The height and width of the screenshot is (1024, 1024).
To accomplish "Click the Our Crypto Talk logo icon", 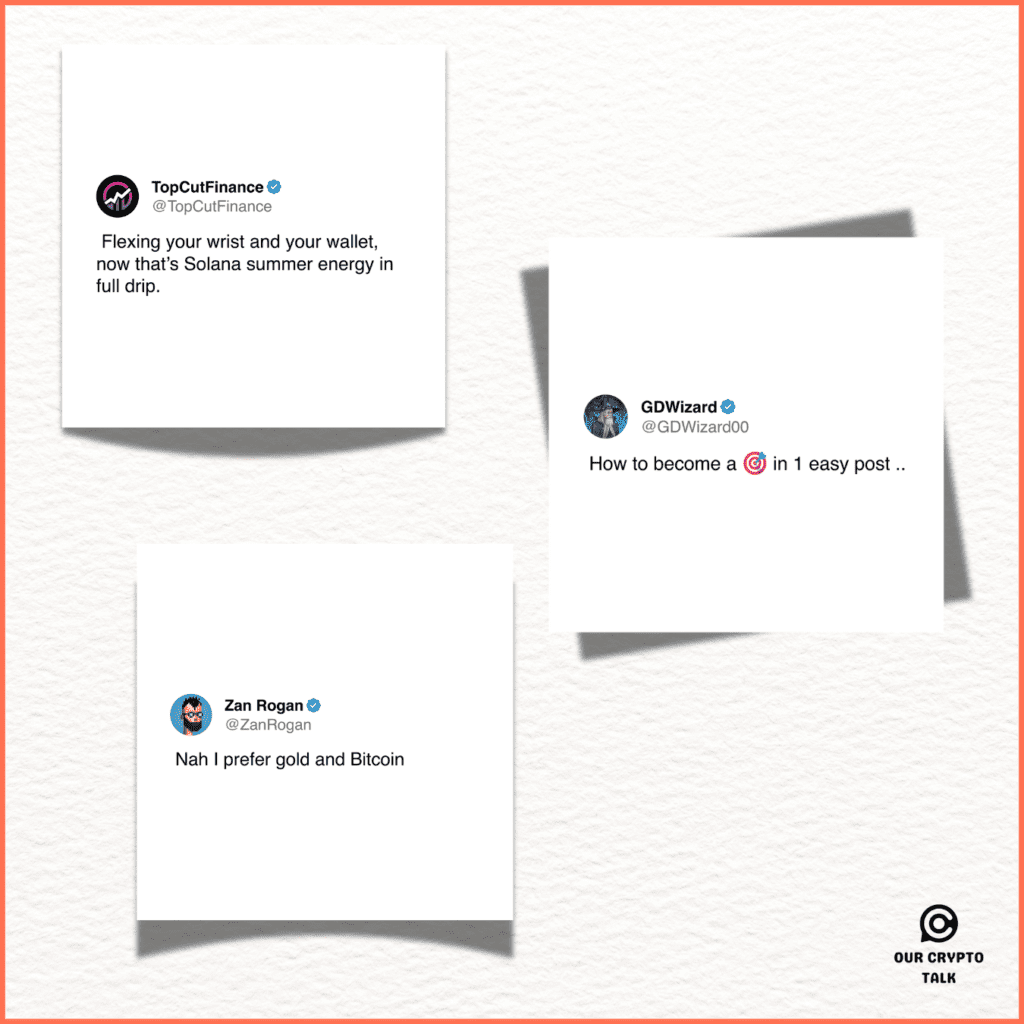I will pos(938,923).
